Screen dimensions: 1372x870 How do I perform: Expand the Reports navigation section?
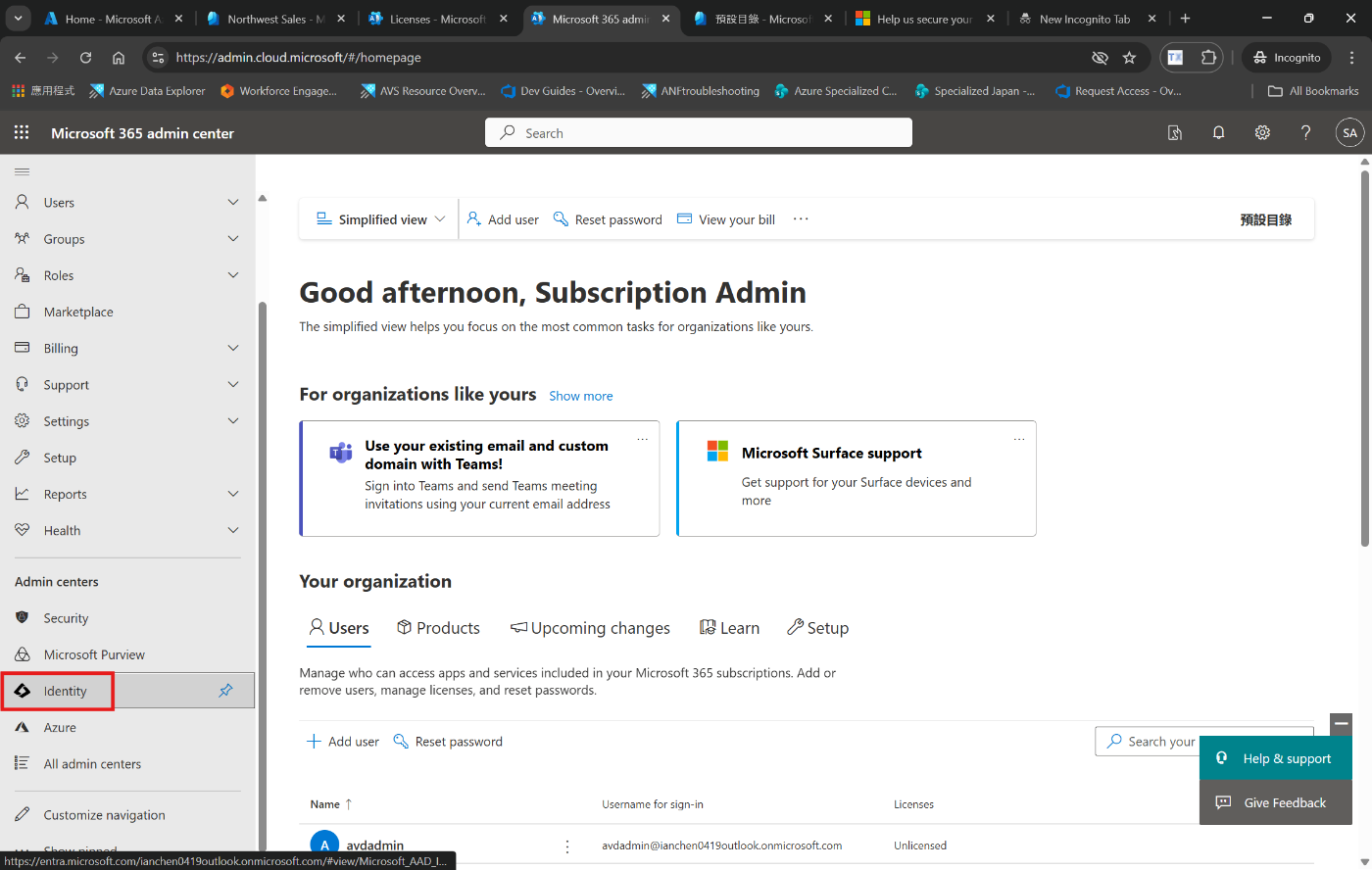(x=233, y=494)
